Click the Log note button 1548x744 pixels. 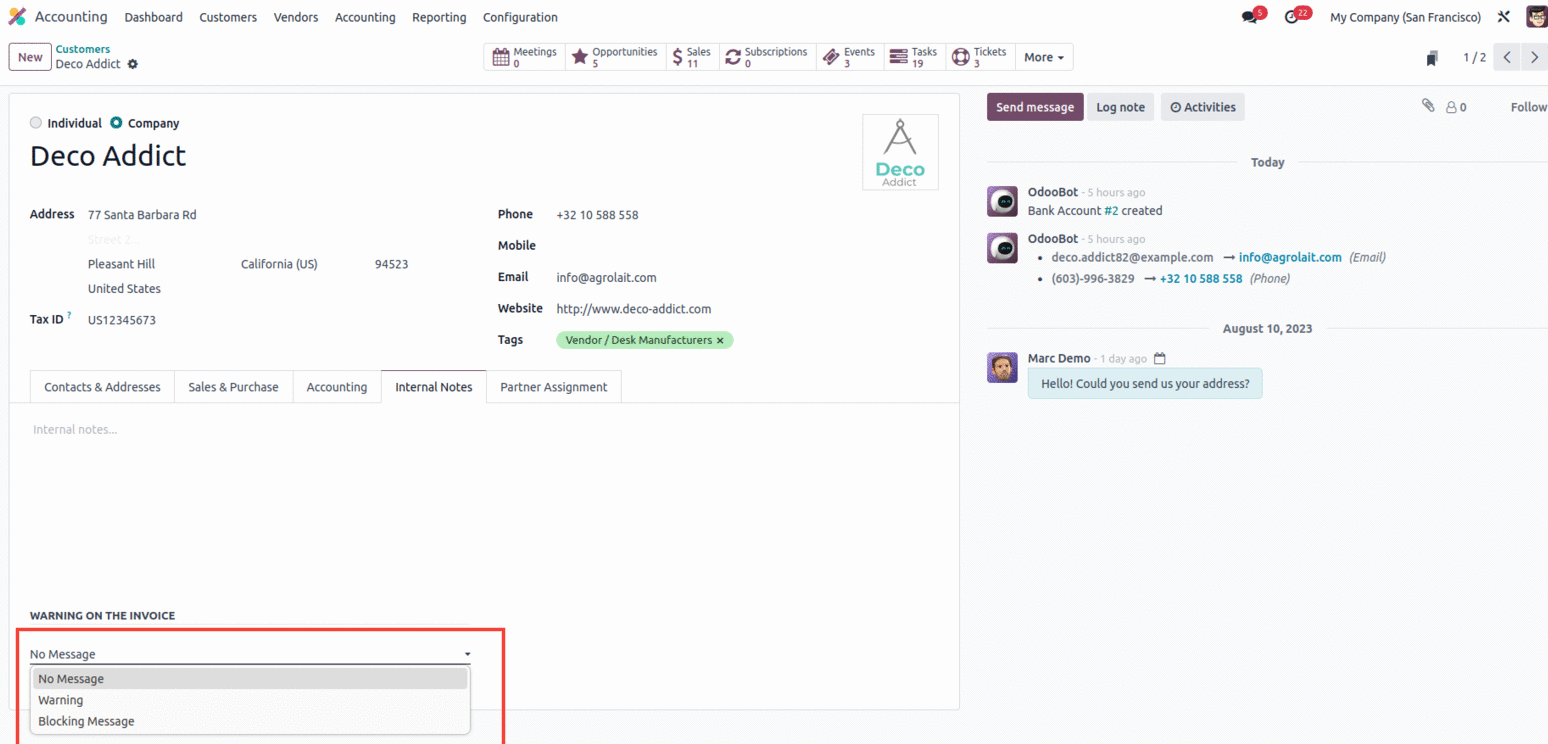[1120, 107]
